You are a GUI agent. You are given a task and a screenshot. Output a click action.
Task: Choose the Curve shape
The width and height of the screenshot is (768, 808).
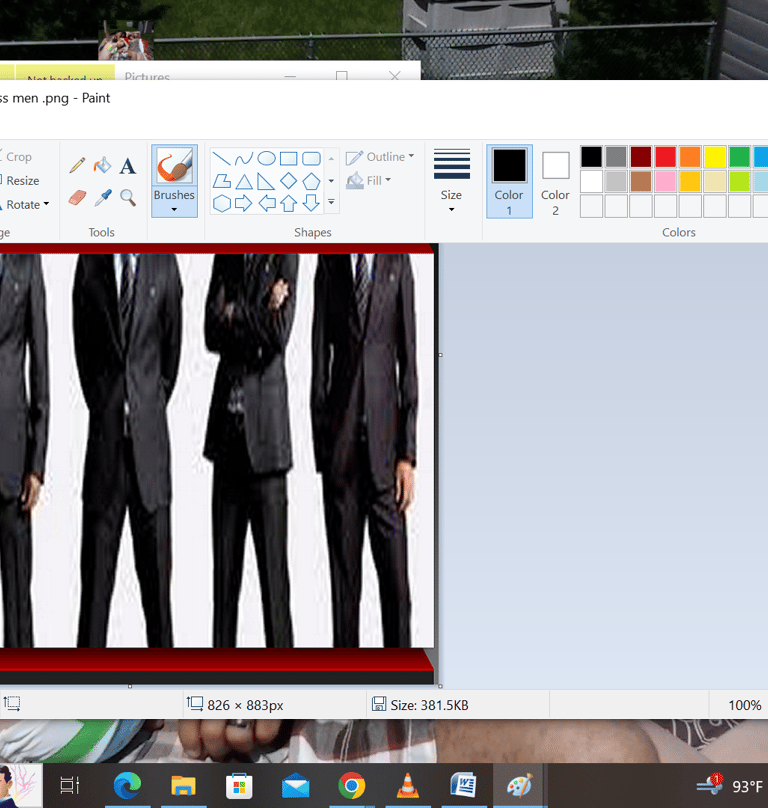click(x=244, y=159)
